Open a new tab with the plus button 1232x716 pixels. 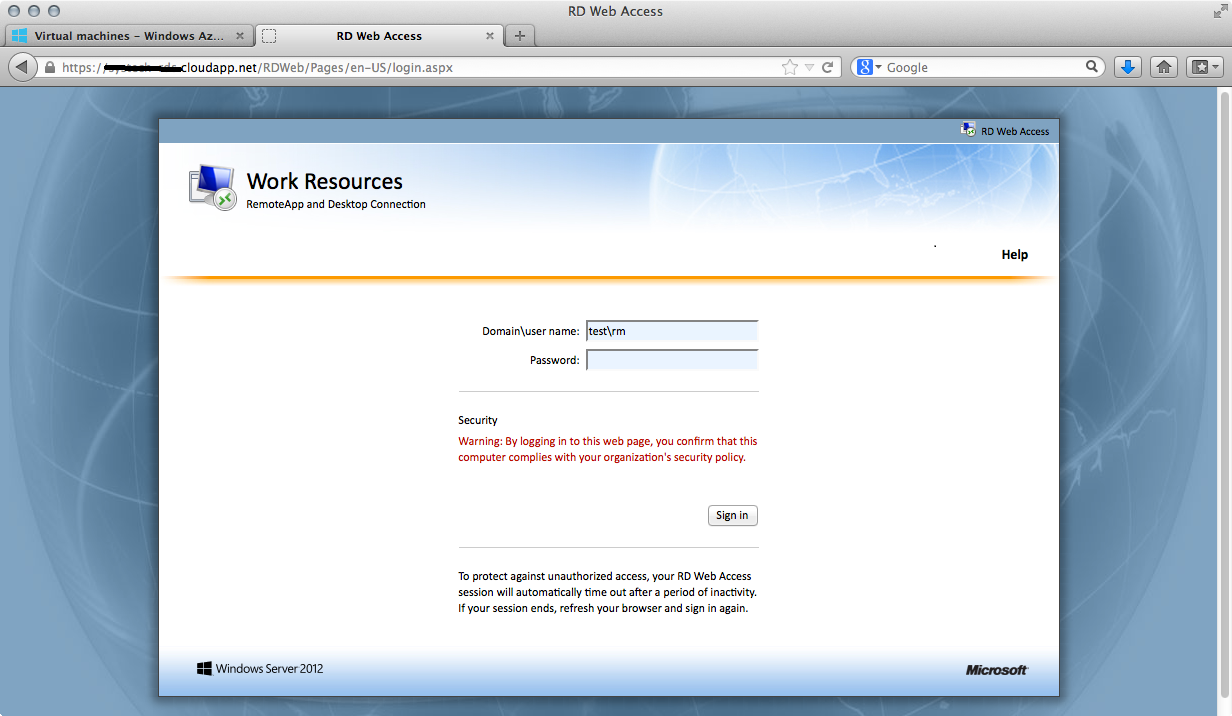[x=519, y=36]
